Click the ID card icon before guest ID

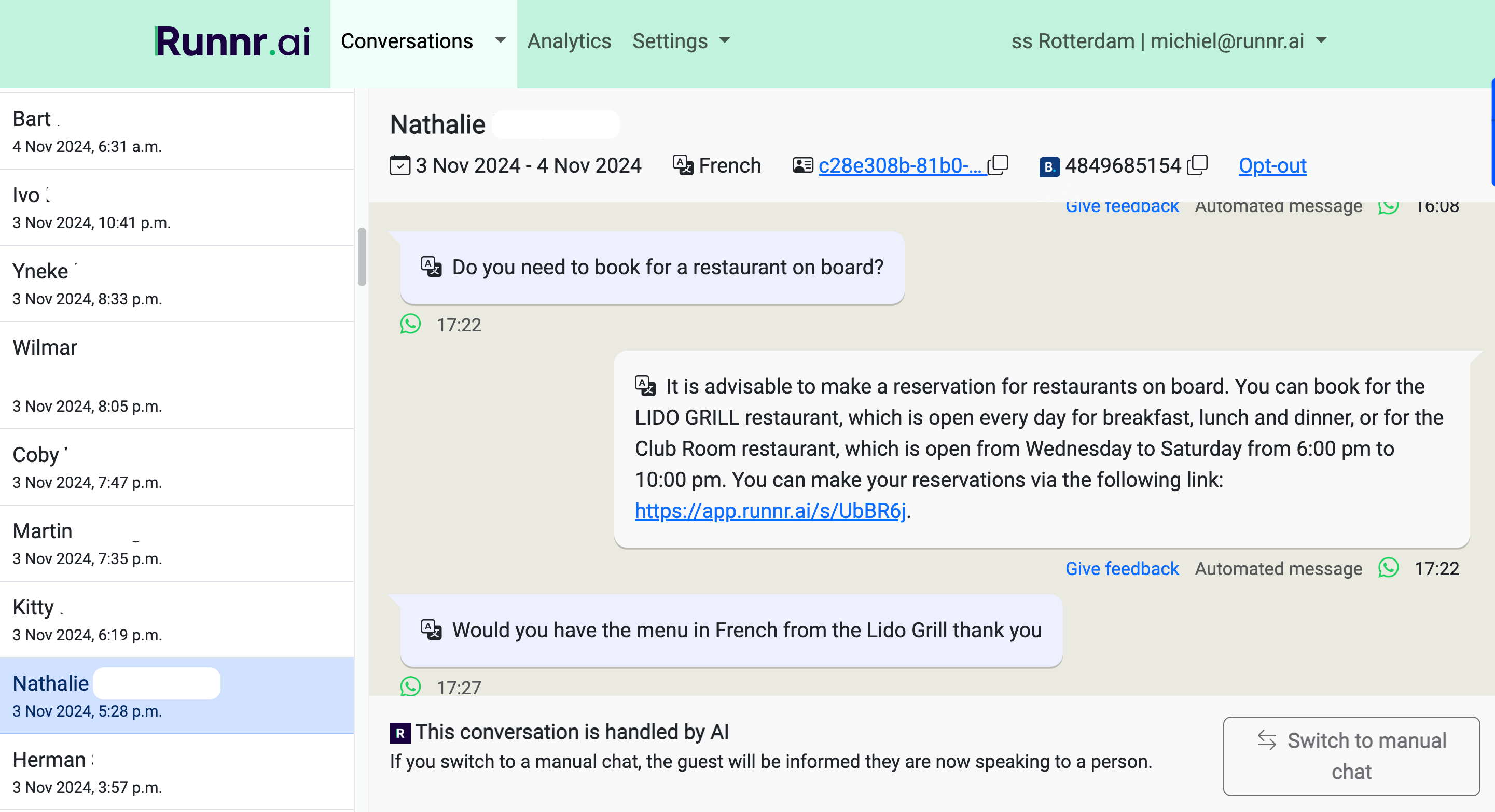[x=802, y=165]
